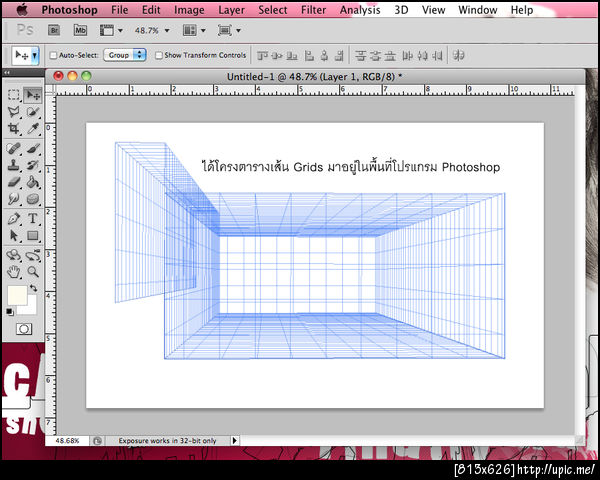Open the Window menu
Viewport: 600px width, 480px height.
[478, 10]
